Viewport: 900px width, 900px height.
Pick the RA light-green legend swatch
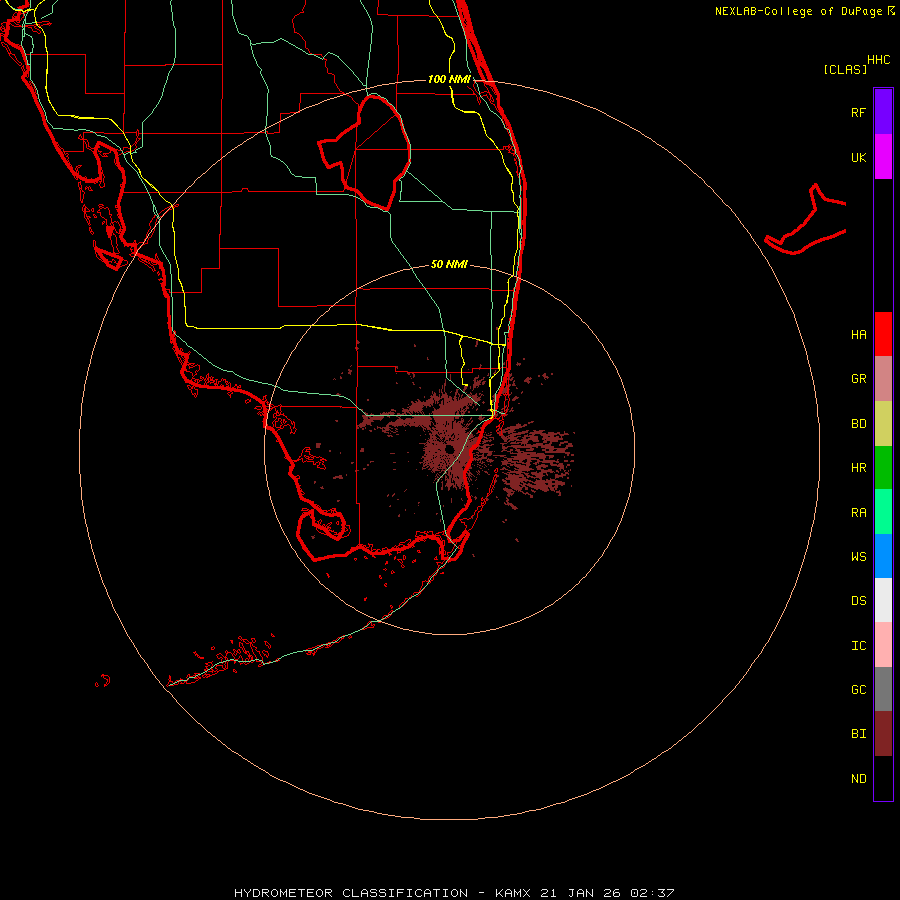(x=883, y=512)
